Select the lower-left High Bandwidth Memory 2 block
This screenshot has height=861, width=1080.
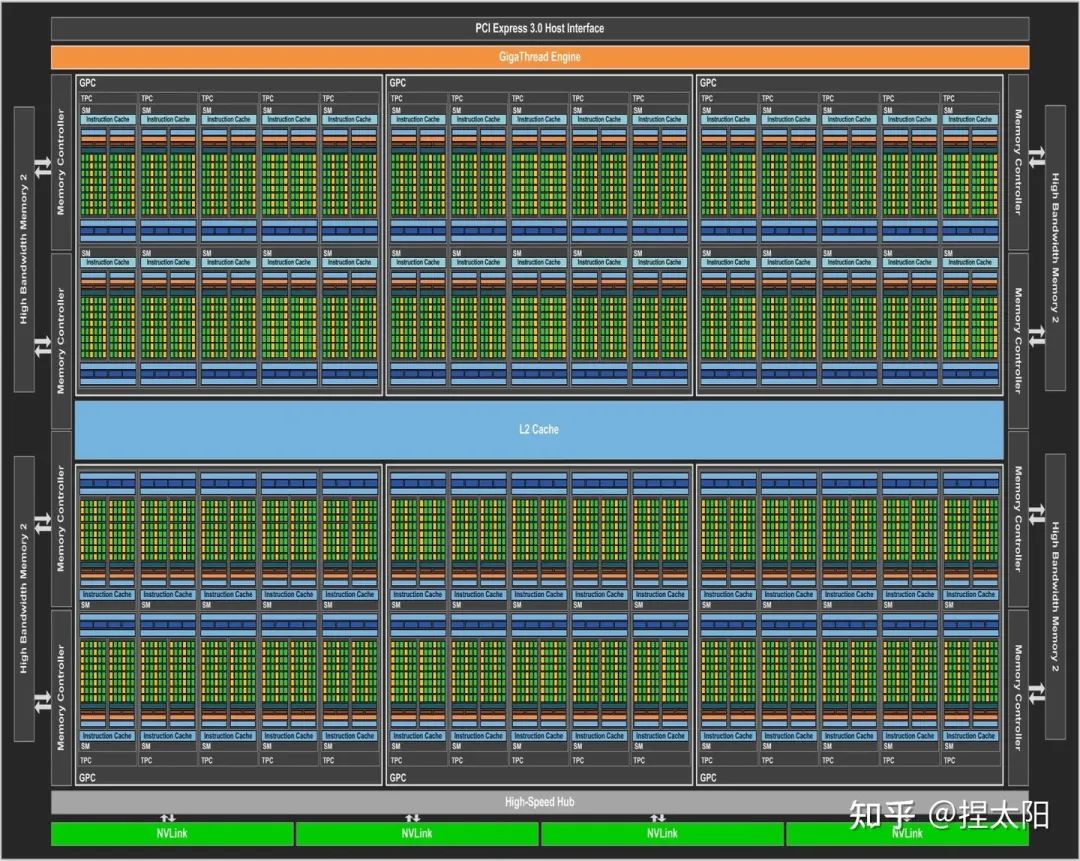coord(24,599)
